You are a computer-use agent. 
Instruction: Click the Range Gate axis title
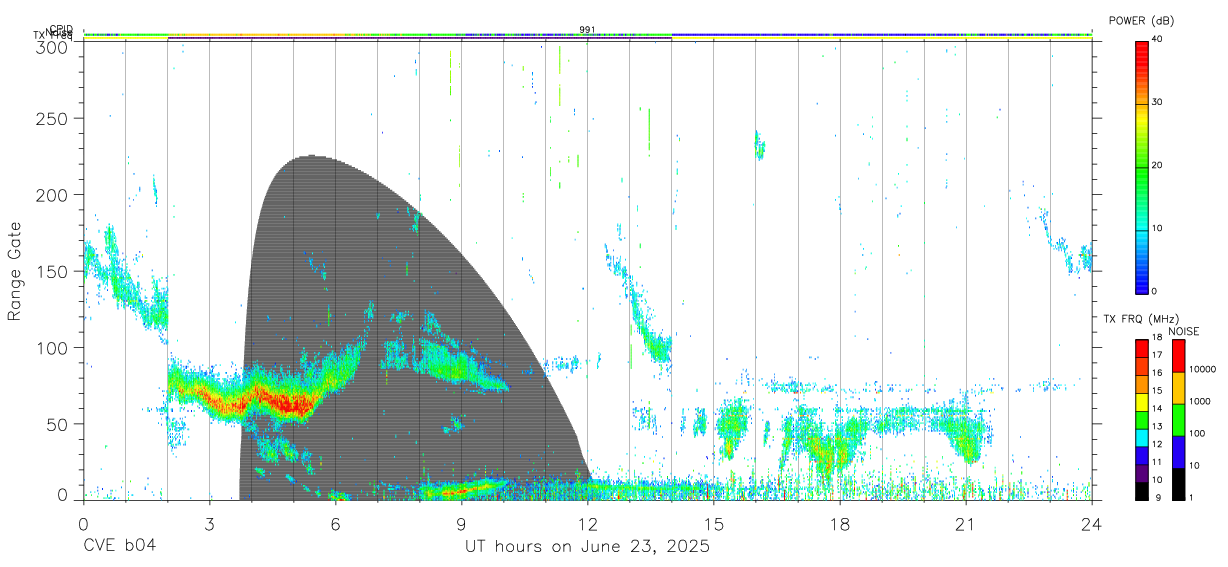tap(15, 271)
